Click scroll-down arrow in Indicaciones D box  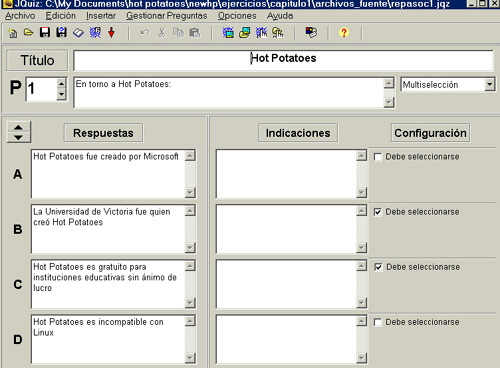click(362, 358)
